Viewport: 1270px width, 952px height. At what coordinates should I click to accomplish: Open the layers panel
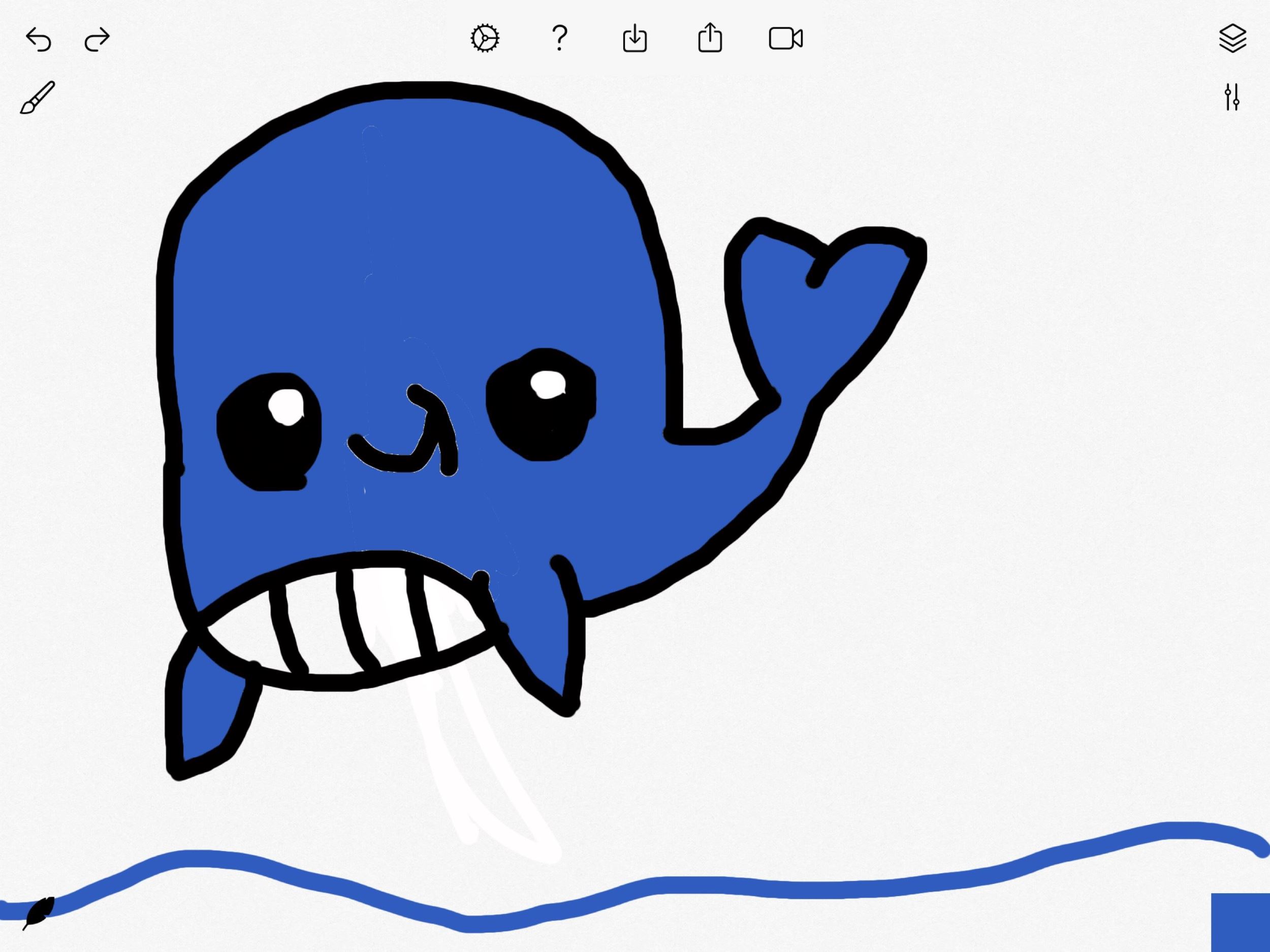1232,39
